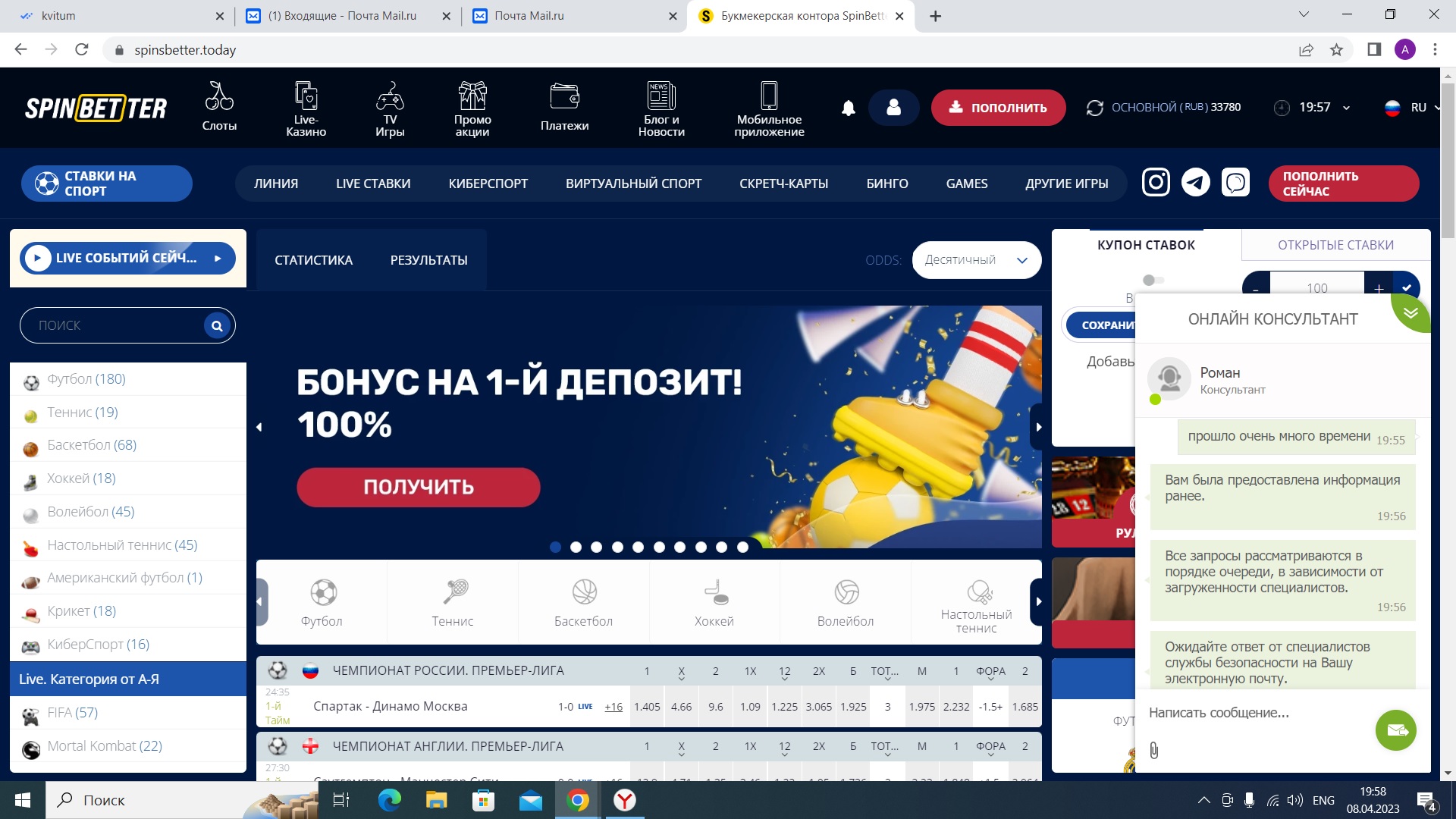Screen dimensions: 1456x819
Task: Select the last banner carousel dot
Action: pyautogui.click(x=742, y=547)
